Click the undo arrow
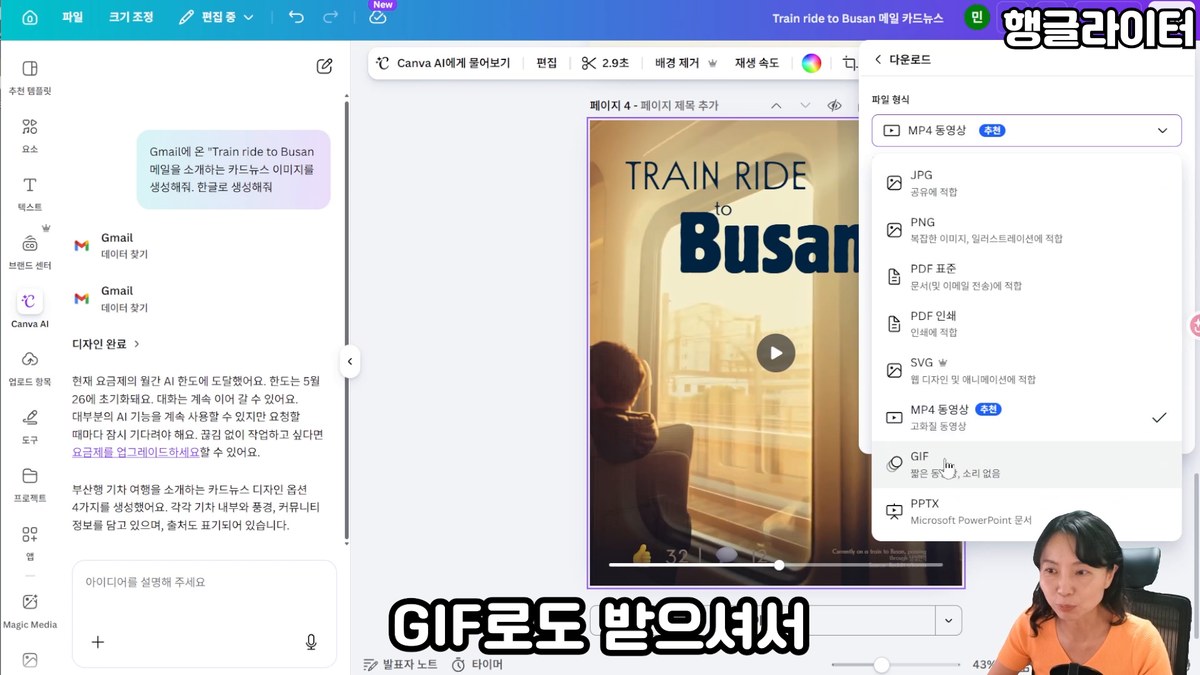The width and height of the screenshot is (1200, 675). pyautogui.click(x=296, y=17)
